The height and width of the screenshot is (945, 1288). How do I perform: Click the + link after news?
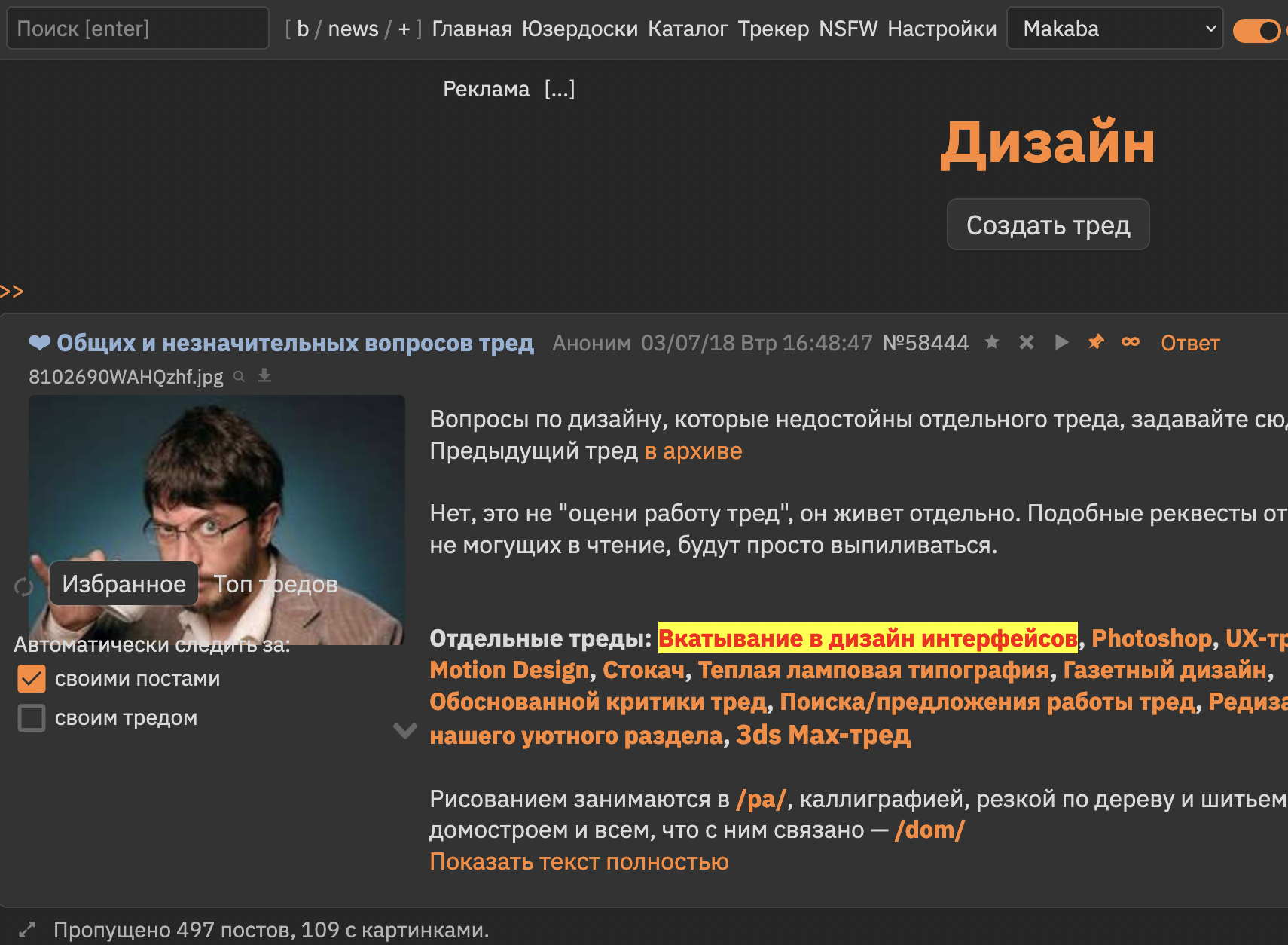404,29
